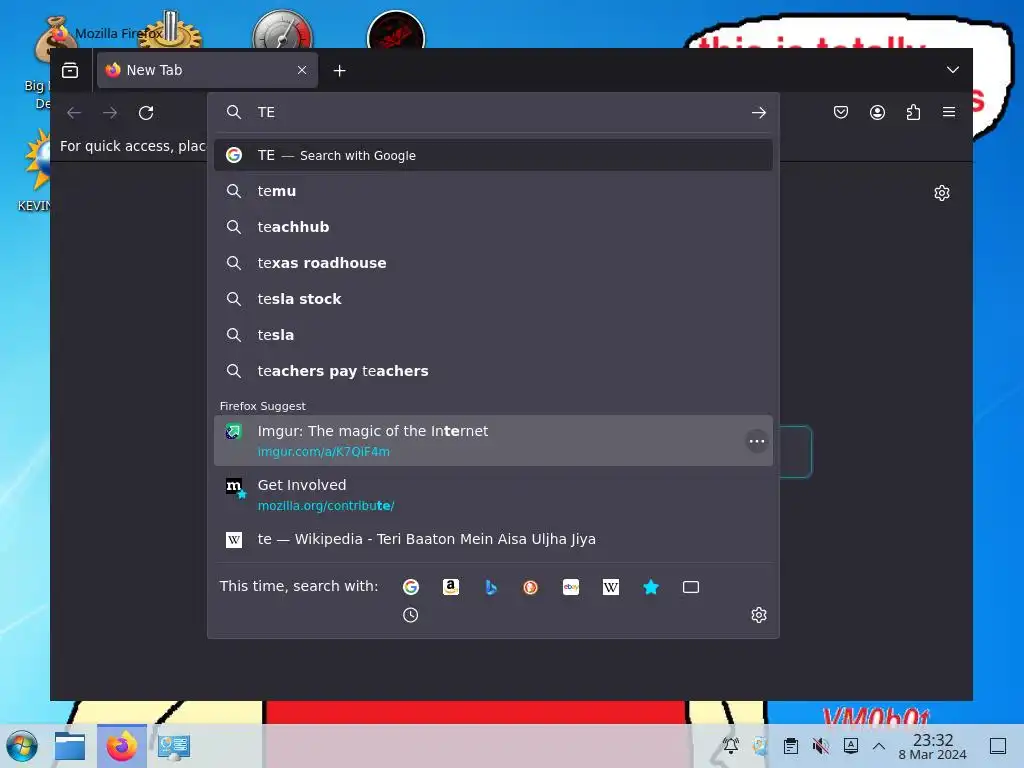Click the clipboard tray icon
Image resolution: width=1024 pixels, height=768 pixels.
(x=791, y=746)
